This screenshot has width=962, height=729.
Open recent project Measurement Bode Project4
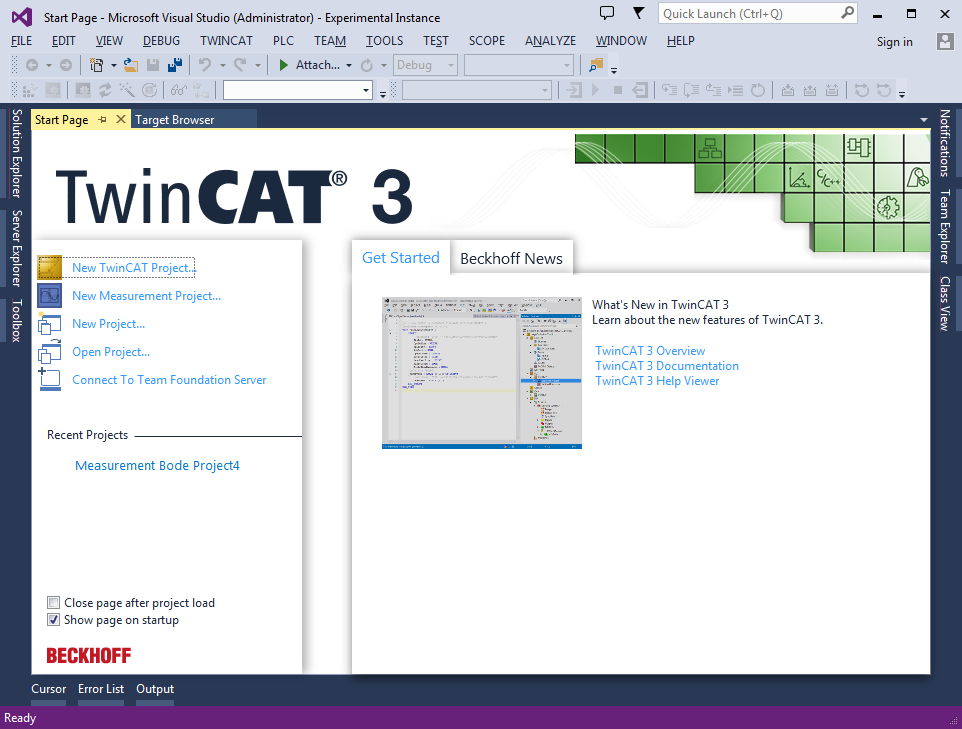(157, 466)
